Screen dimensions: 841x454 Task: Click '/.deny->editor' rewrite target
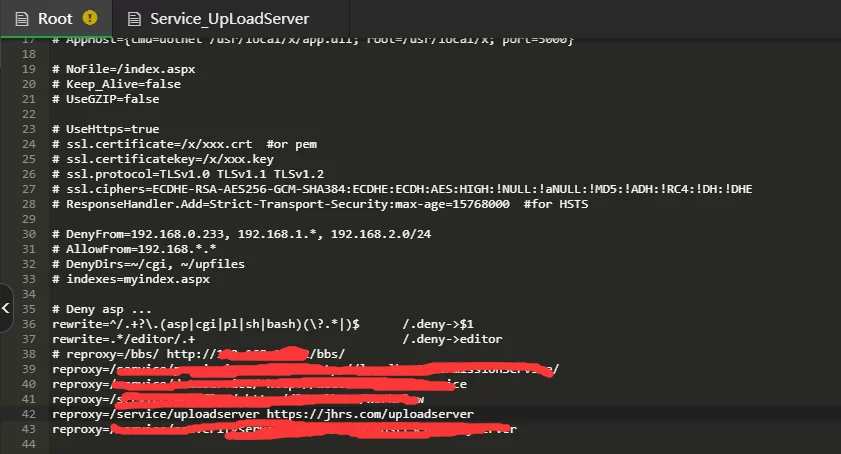[x=453, y=340]
